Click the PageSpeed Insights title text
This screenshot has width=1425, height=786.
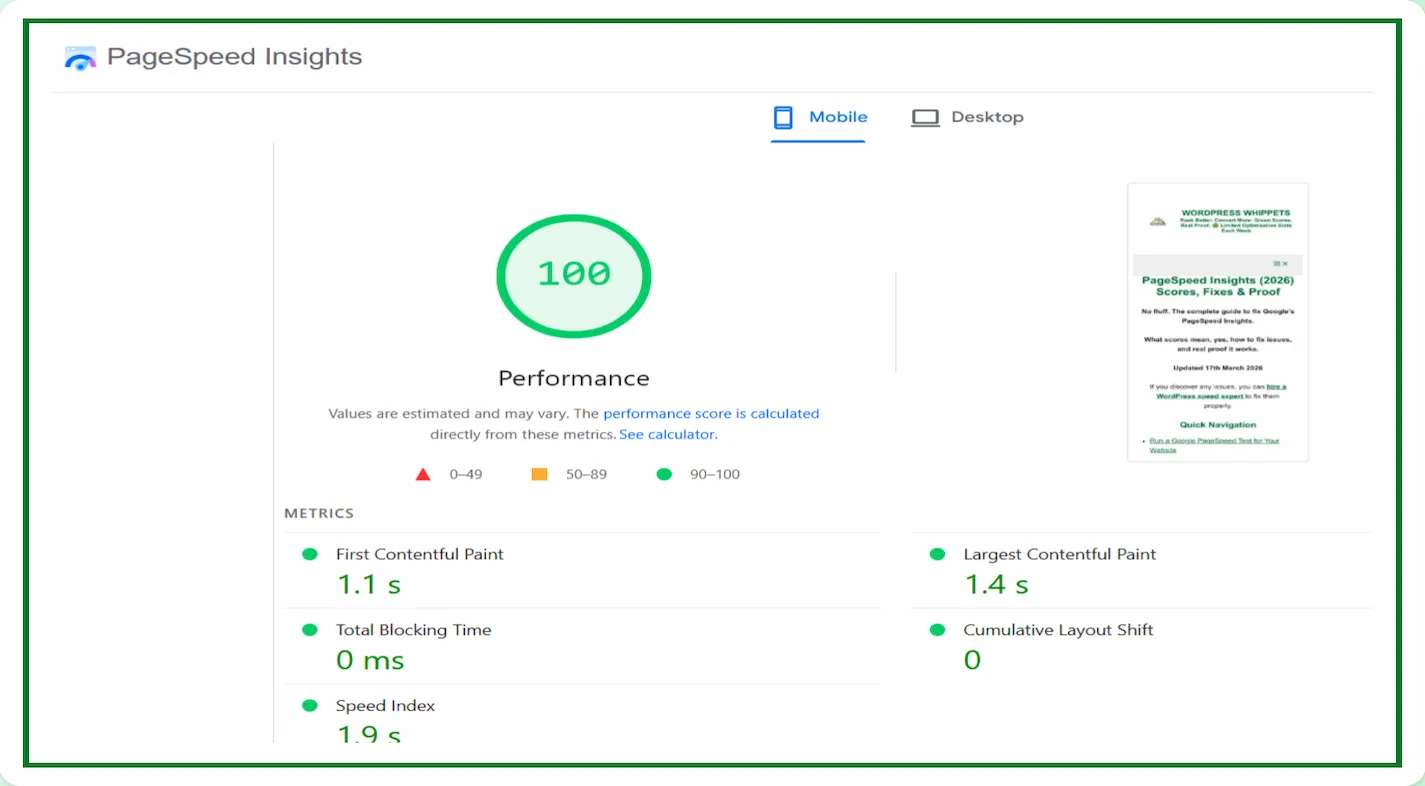pyautogui.click(x=234, y=57)
